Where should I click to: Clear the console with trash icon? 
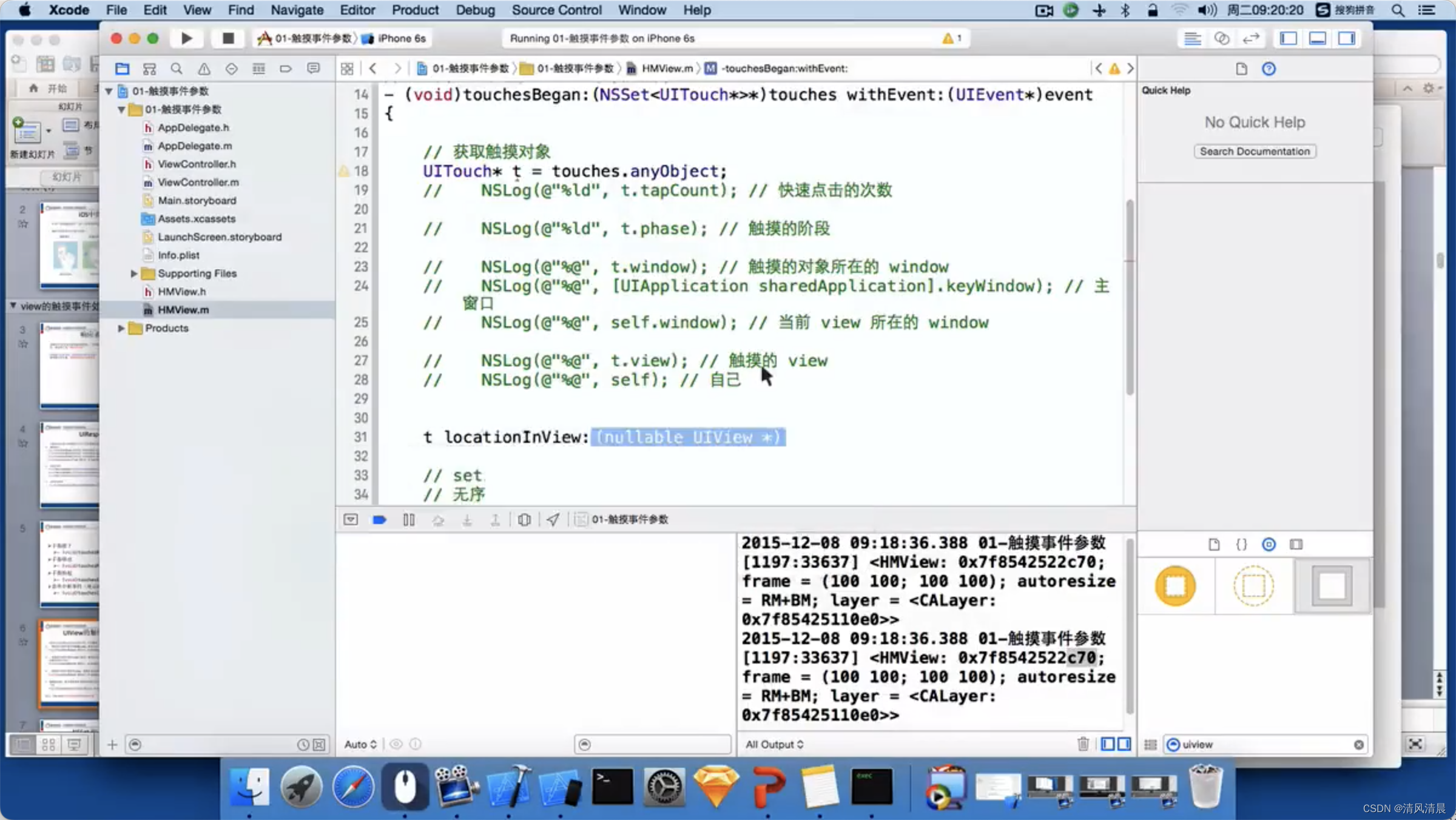[x=1083, y=744]
